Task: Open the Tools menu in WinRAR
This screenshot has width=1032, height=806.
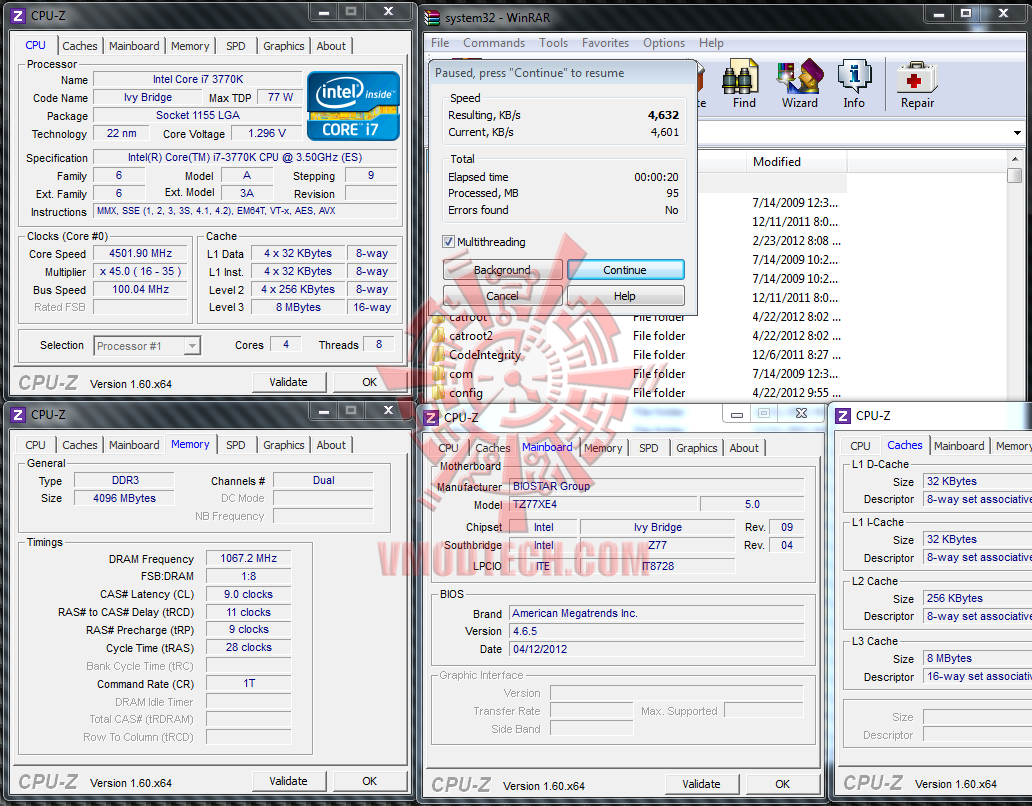Action: click(x=553, y=43)
